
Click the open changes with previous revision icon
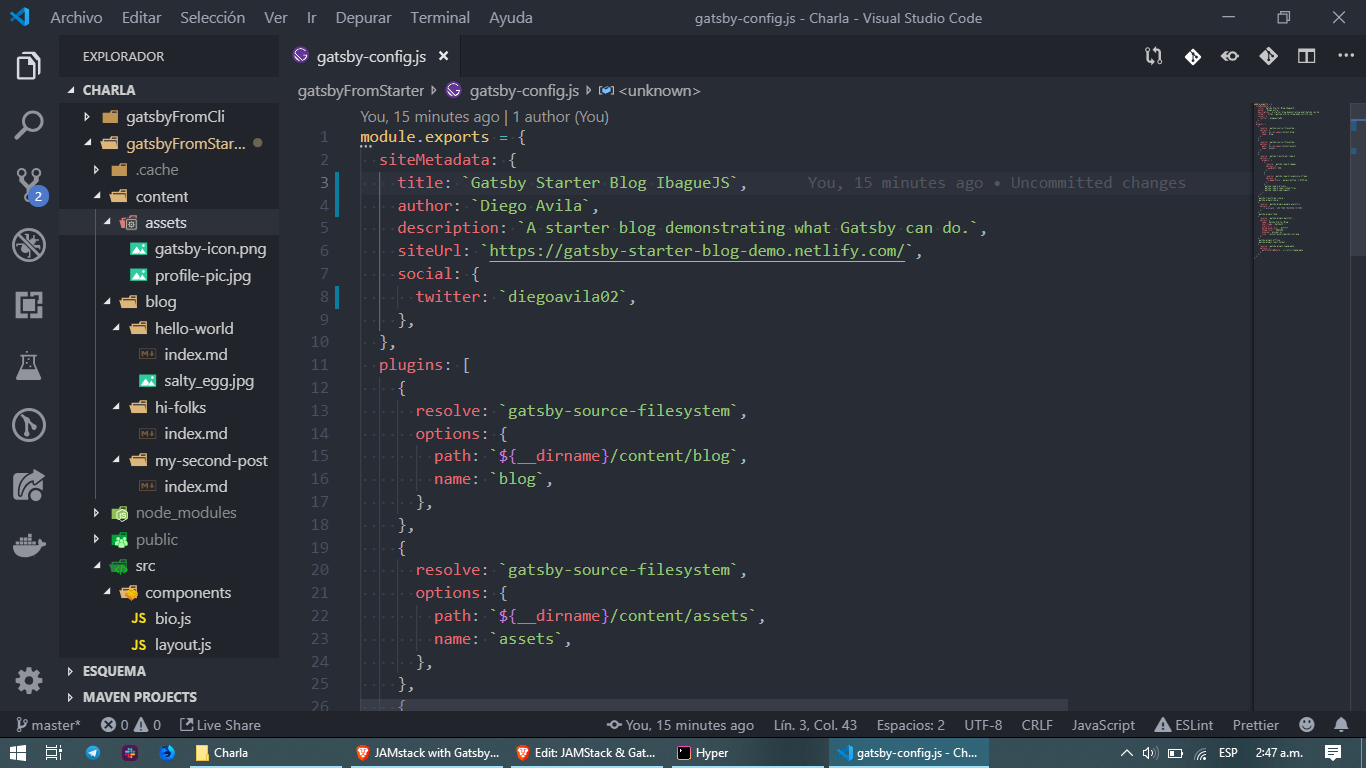pyautogui.click(x=1192, y=57)
